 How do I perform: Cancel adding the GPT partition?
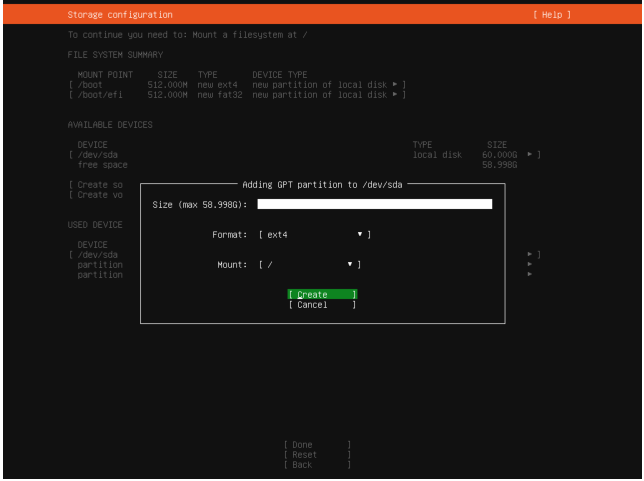[321, 305]
